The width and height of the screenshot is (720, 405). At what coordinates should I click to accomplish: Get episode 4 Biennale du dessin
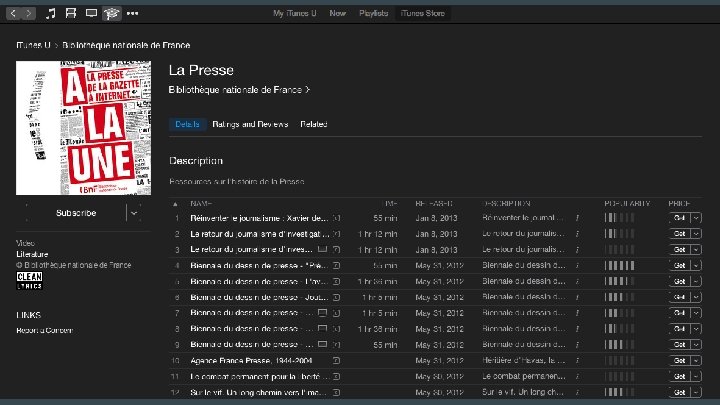pyautogui.click(x=680, y=265)
